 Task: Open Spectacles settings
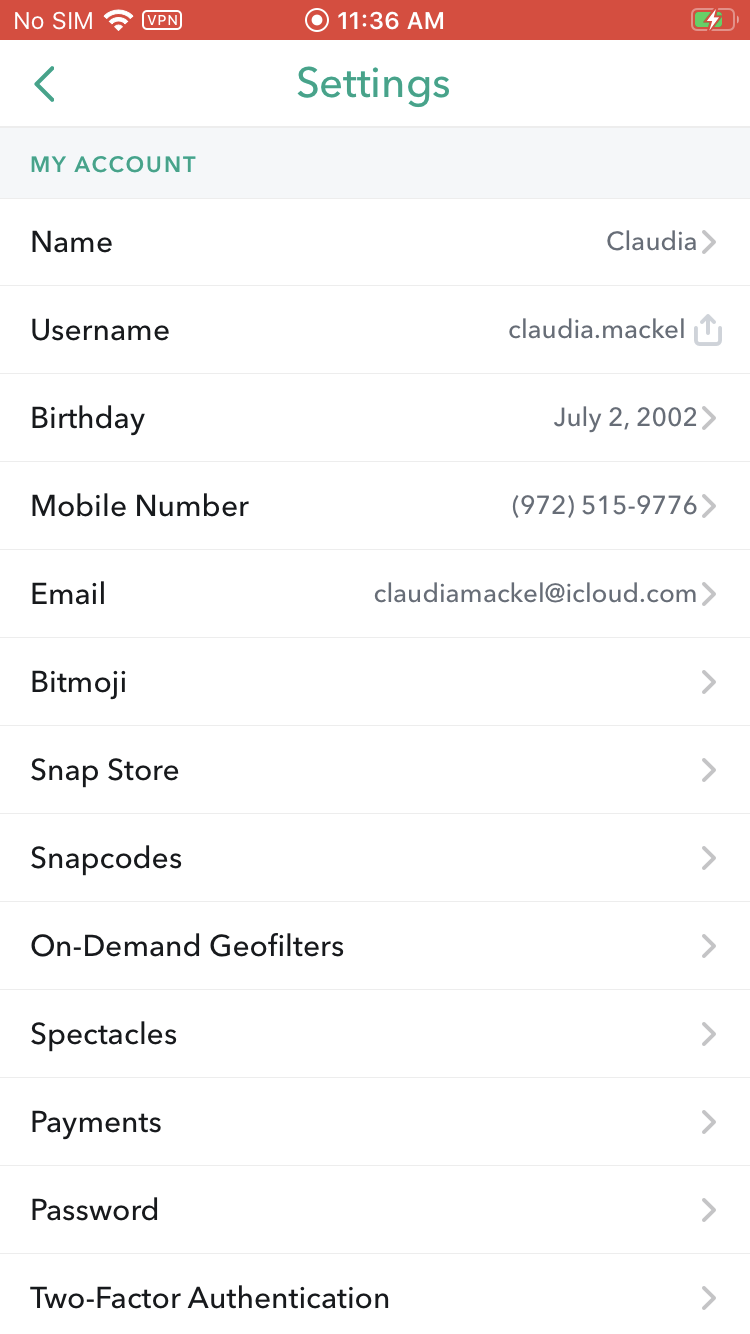pyautogui.click(x=375, y=1034)
